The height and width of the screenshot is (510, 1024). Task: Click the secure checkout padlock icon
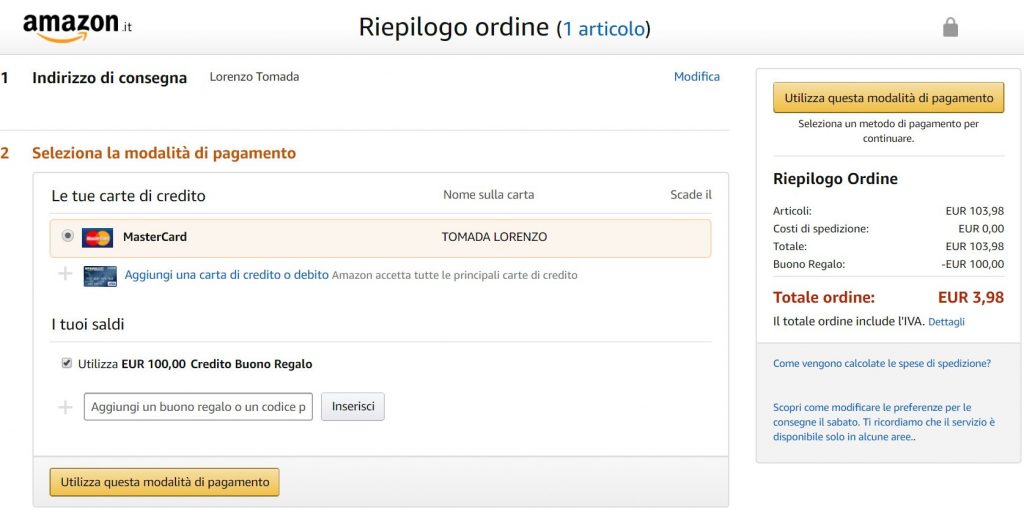pyautogui.click(x=950, y=27)
